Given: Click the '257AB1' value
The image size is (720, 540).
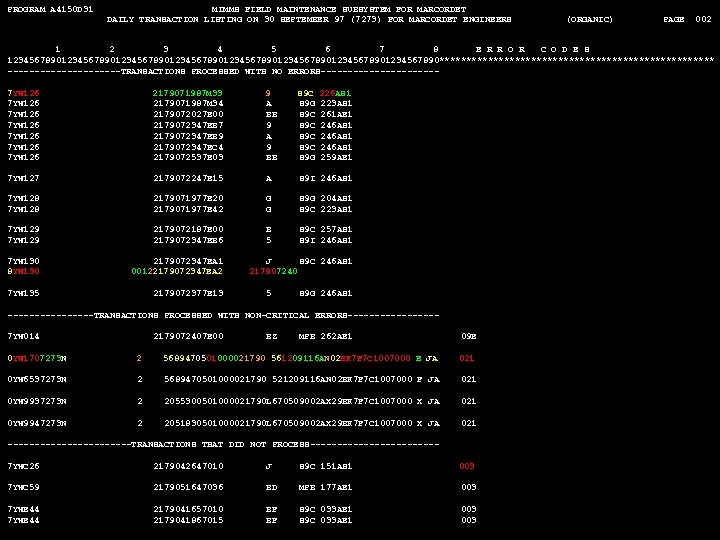Looking at the screenshot, I should coord(336,229).
